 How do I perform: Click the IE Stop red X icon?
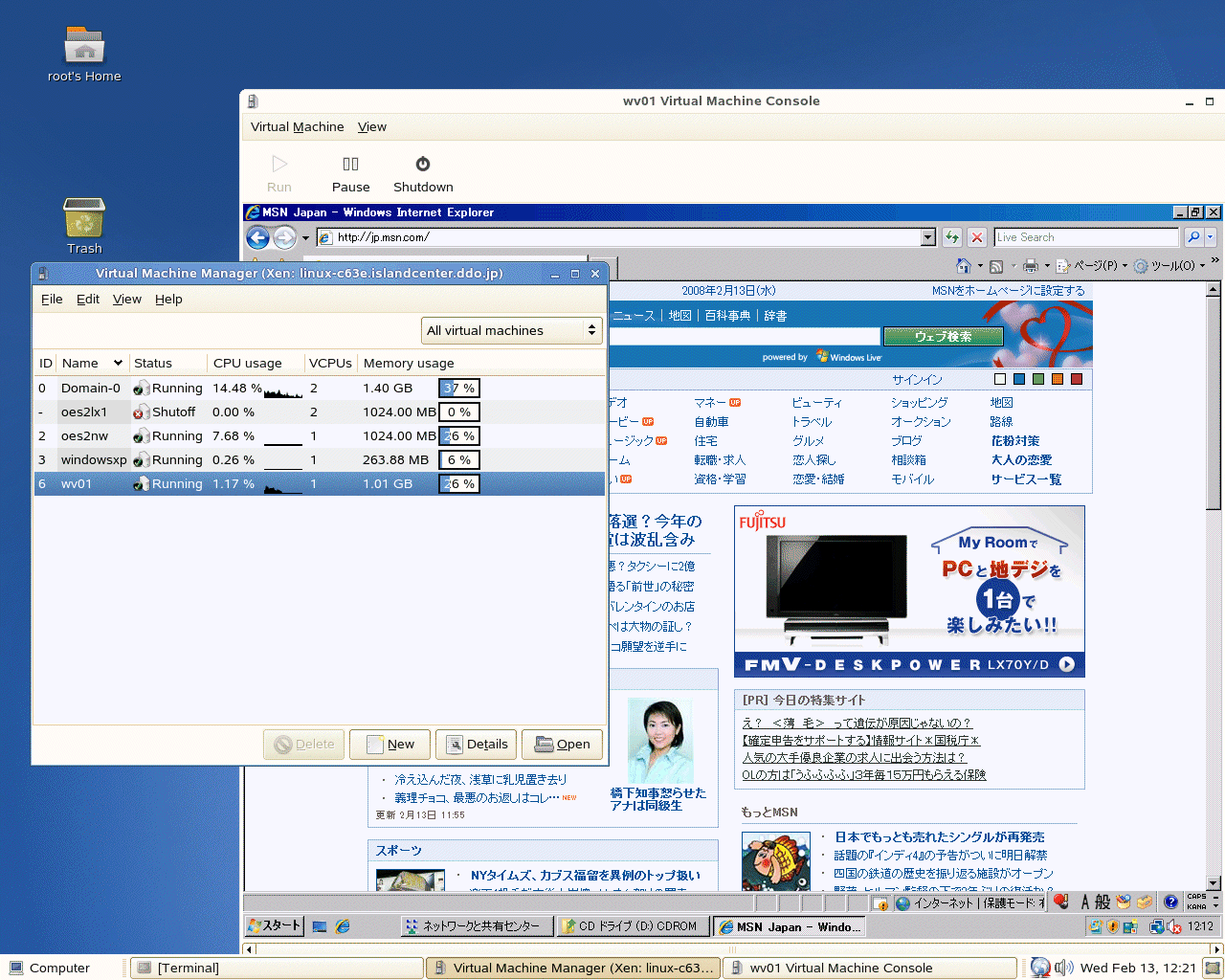click(x=977, y=237)
